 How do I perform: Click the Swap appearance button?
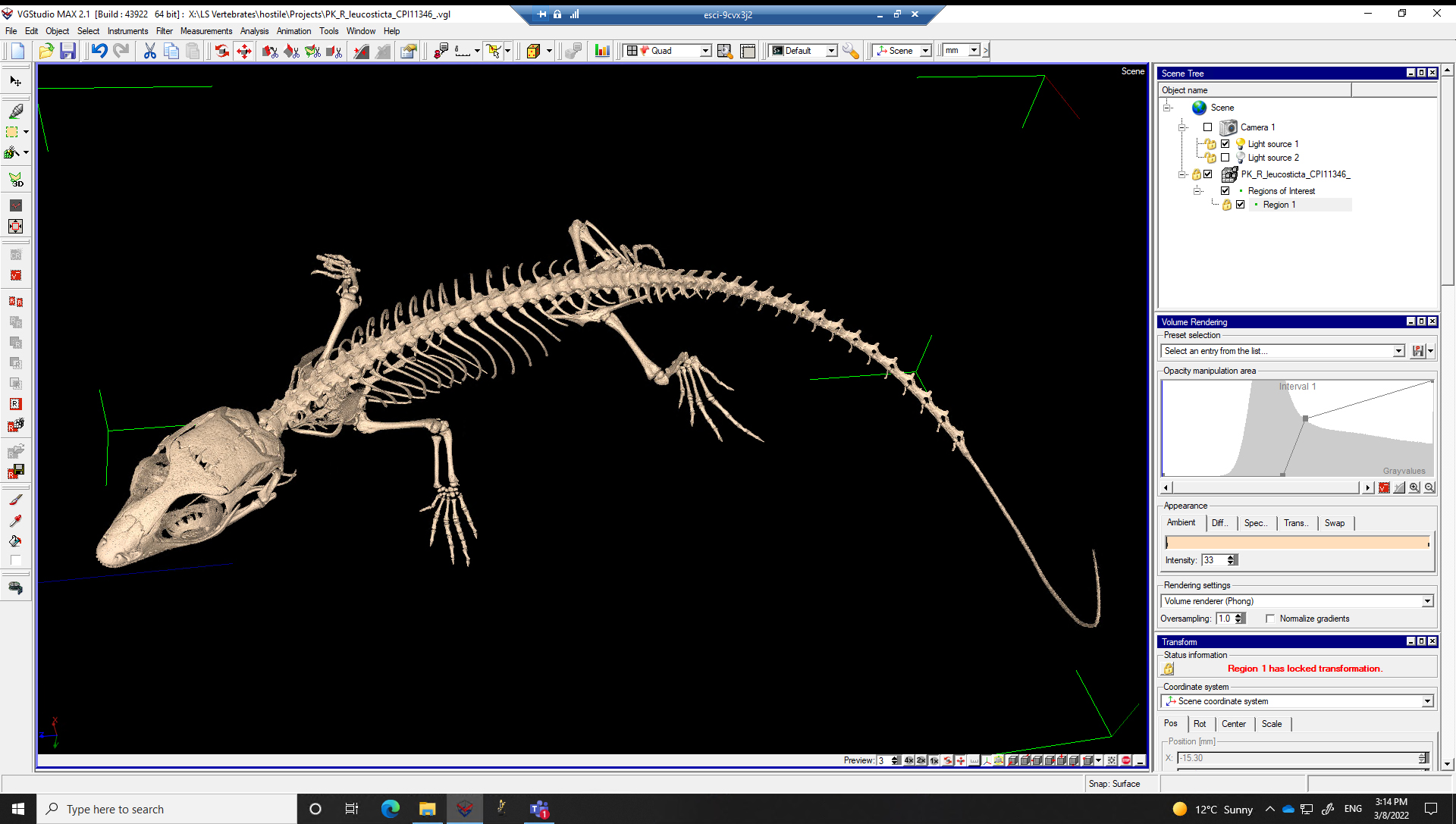pos(1335,523)
